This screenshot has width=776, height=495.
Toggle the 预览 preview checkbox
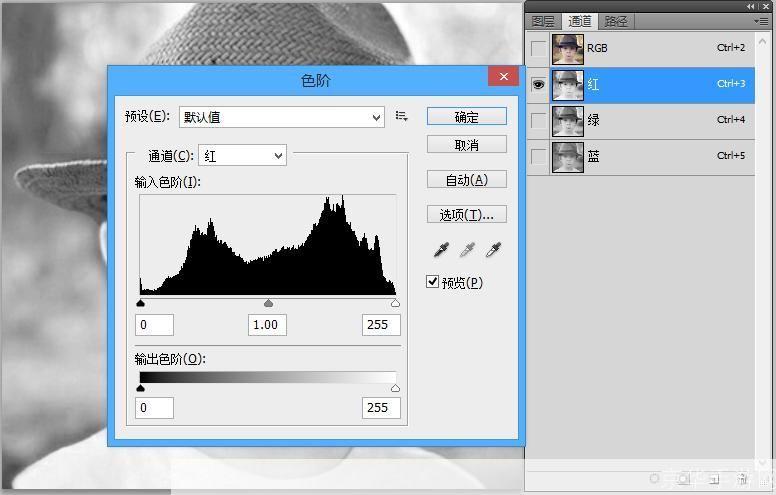pos(432,282)
